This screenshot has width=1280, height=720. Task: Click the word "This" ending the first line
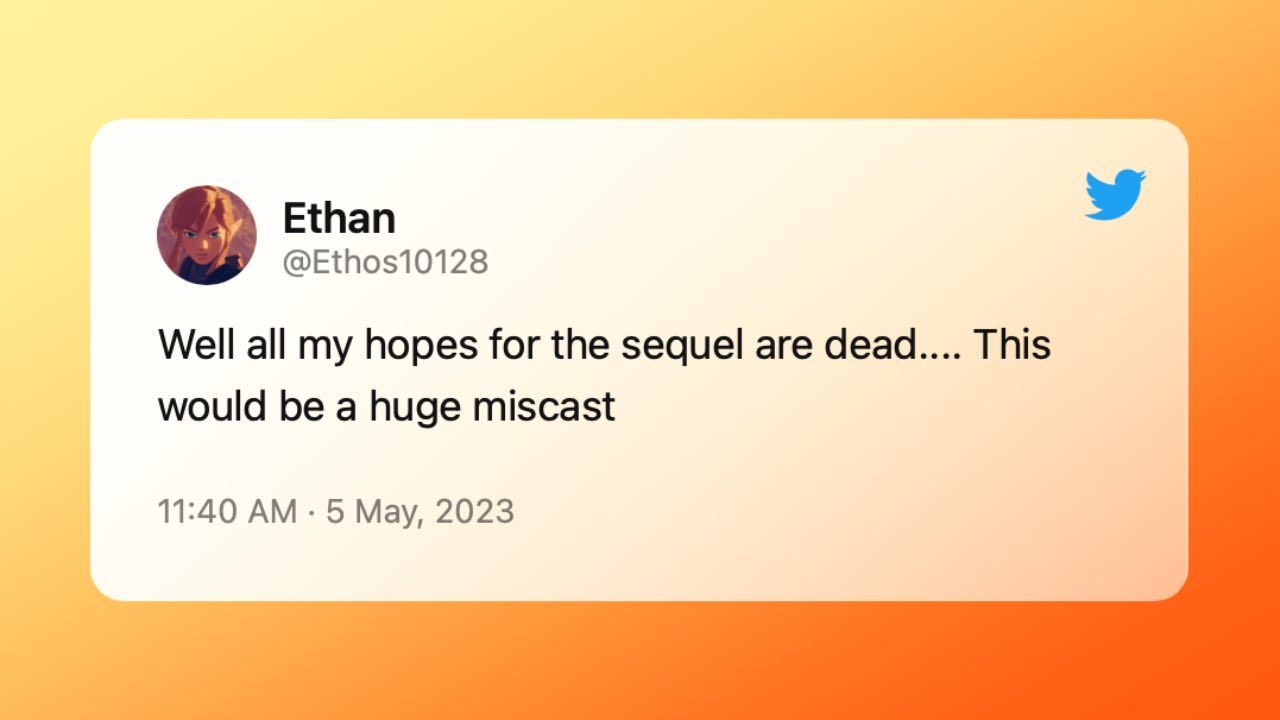point(1012,346)
